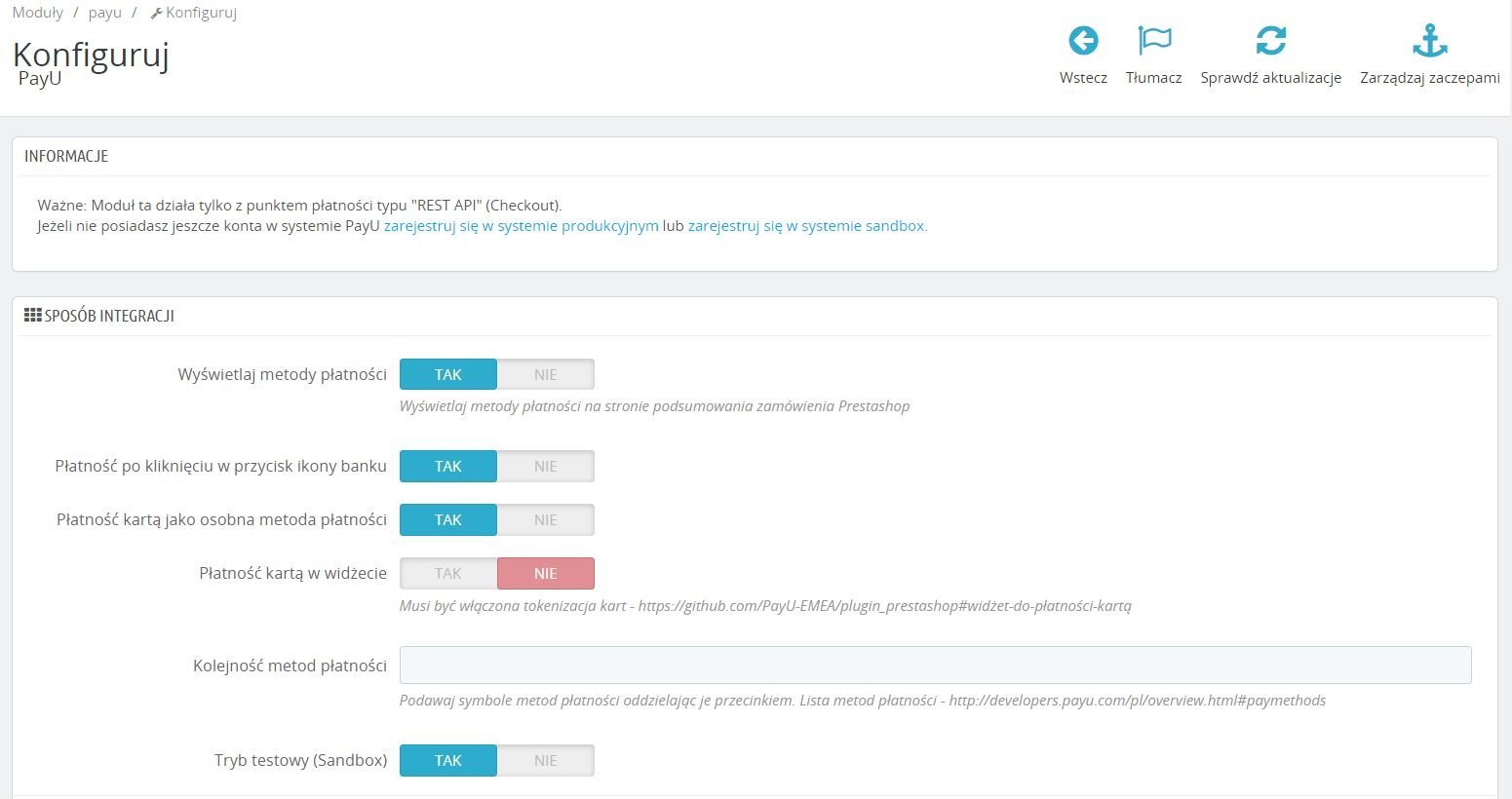The width and height of the screenshot is (1512, 799).
Task: Disable Sandbox mode with NIE
Action: tap(546, 760)
